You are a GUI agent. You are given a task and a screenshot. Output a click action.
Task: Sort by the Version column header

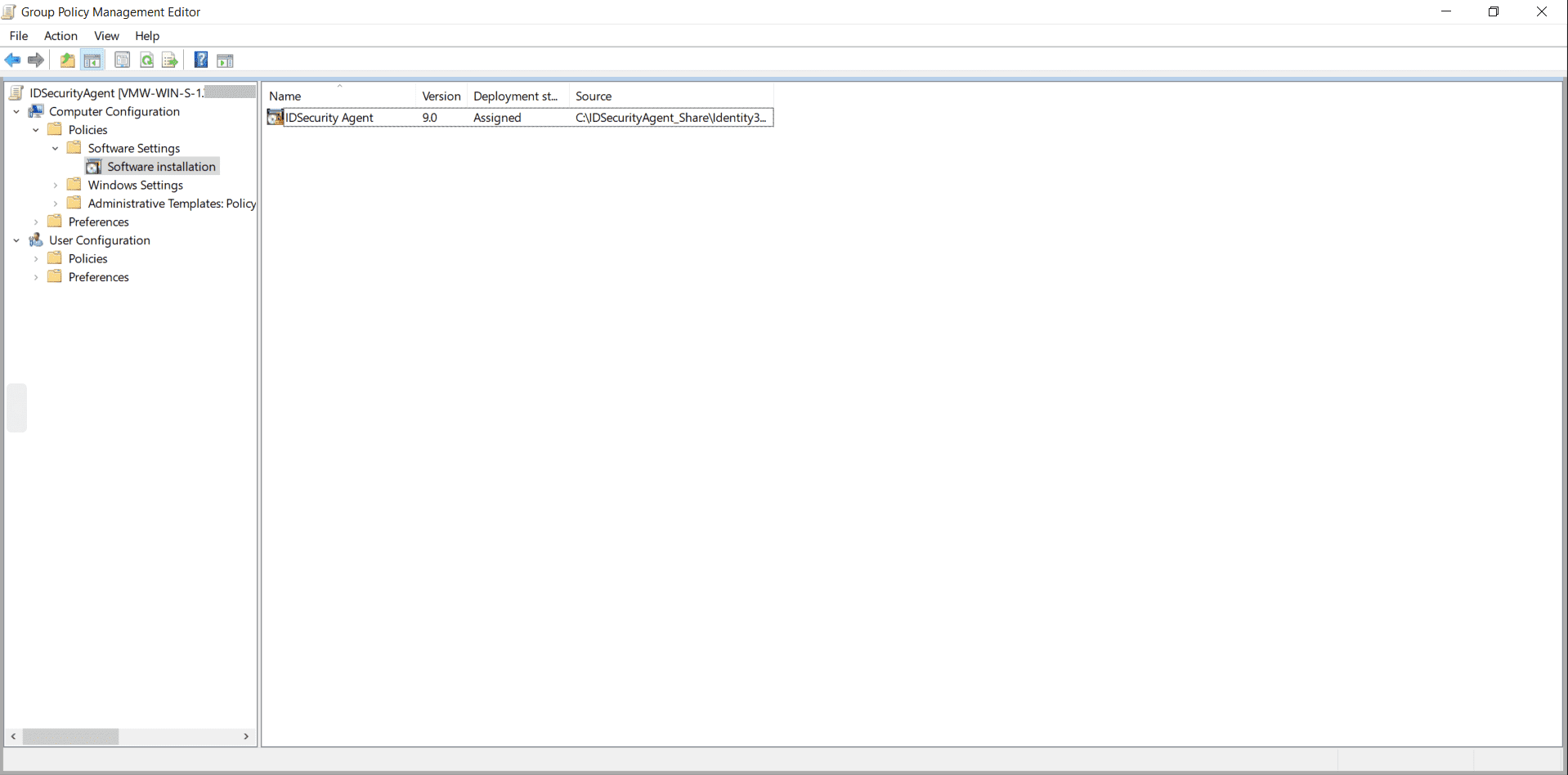(441, 96)
